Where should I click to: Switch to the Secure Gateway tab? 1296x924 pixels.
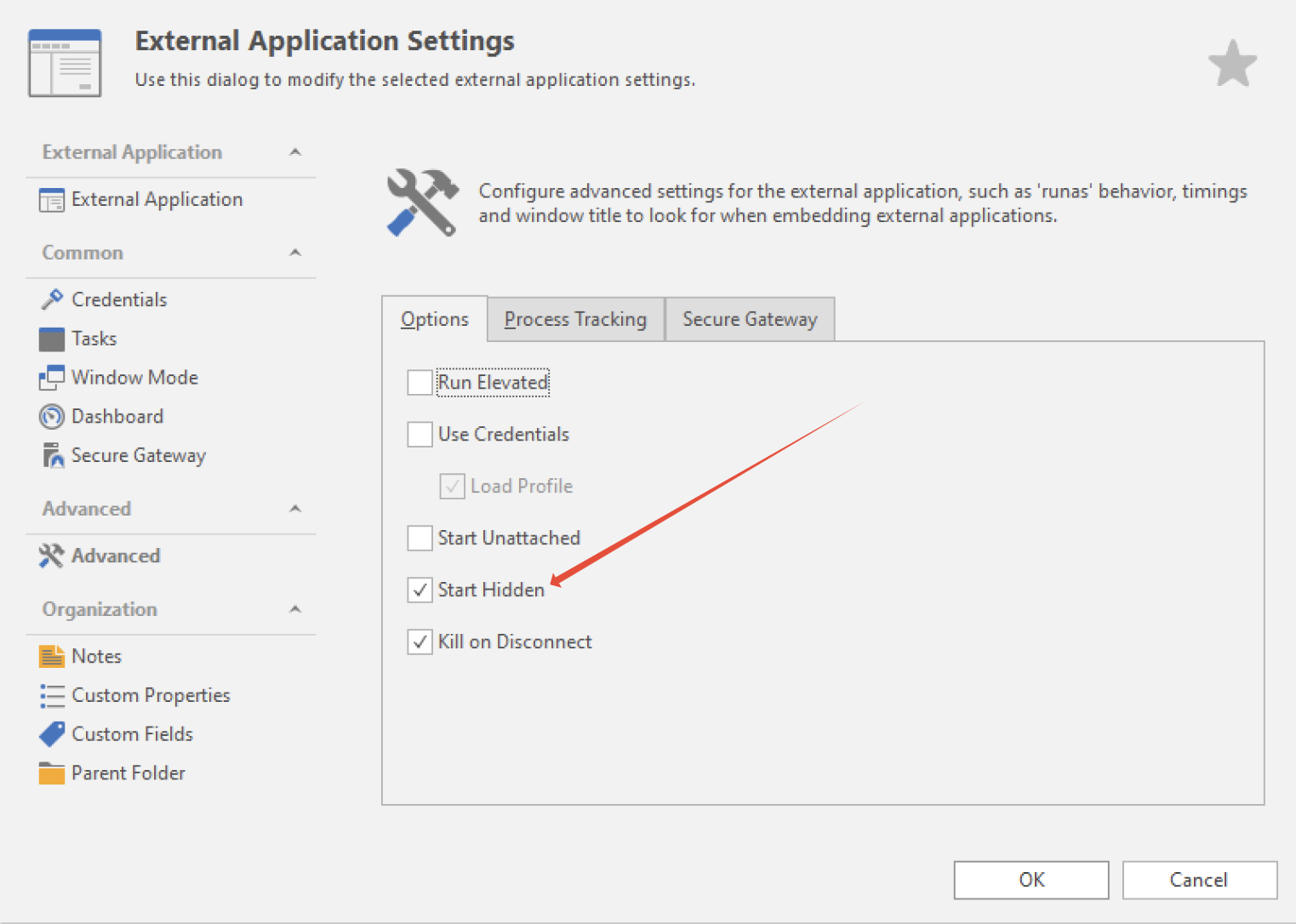pos(749,320)
